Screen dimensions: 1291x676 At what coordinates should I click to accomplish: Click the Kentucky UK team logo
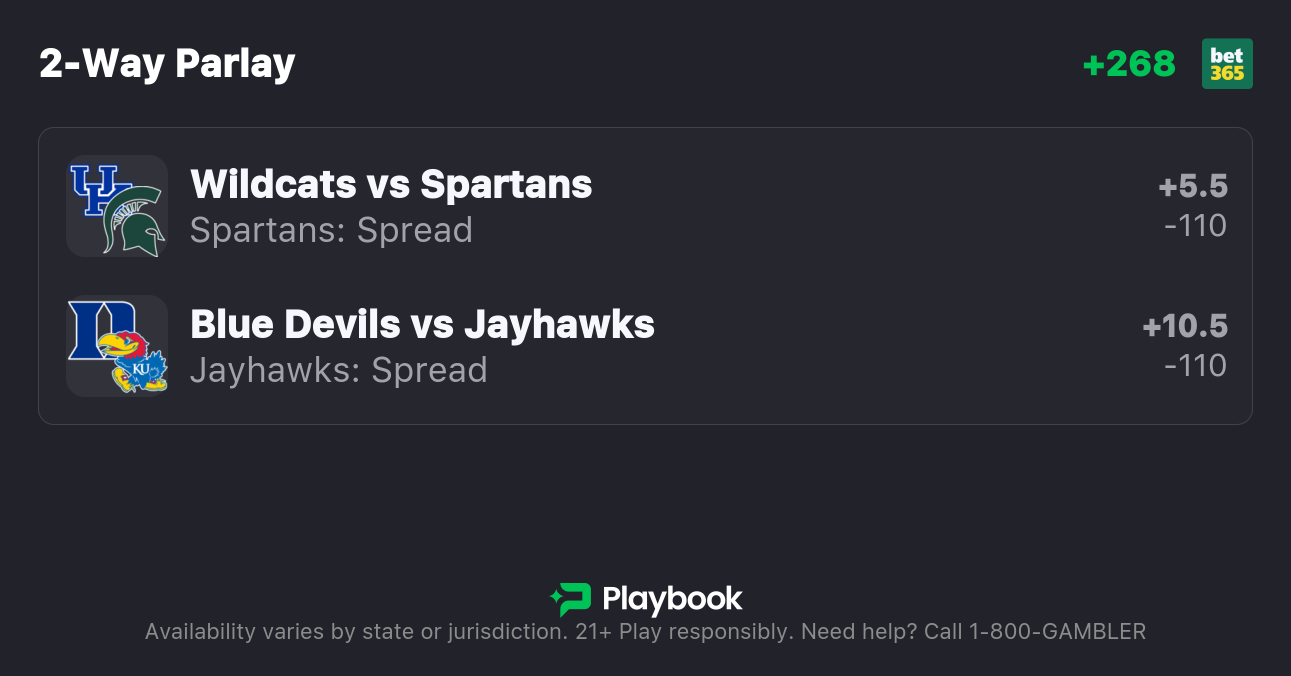(x=96, y=189)
